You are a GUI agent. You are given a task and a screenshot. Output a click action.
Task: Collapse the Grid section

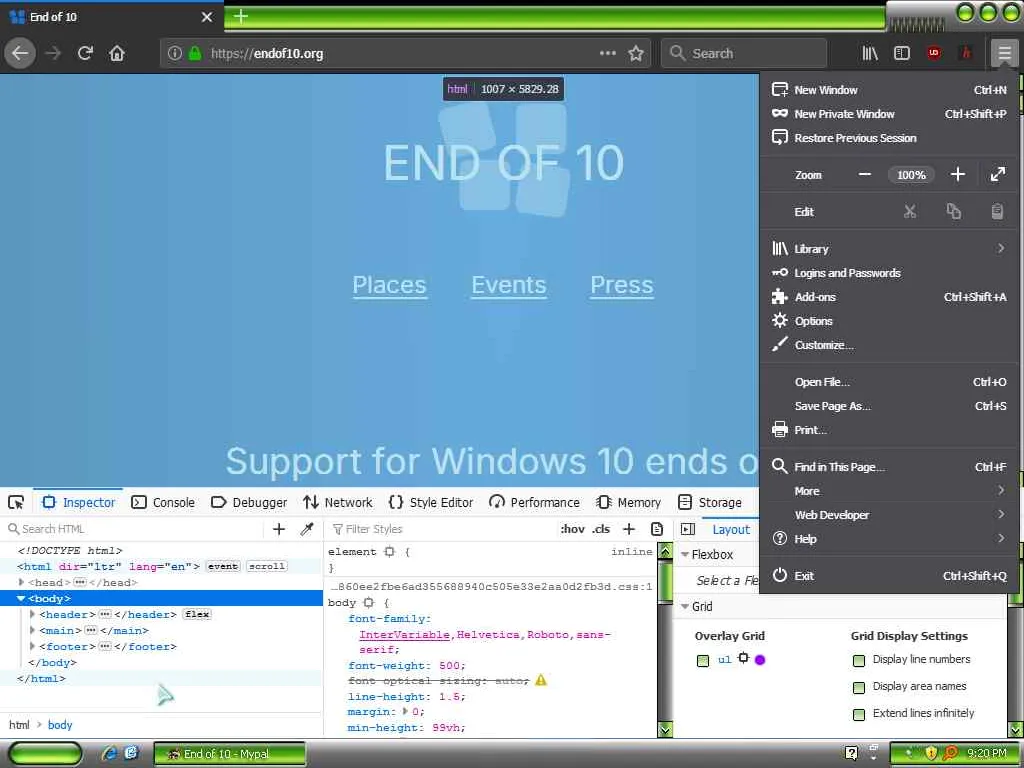tap(685, 607)
